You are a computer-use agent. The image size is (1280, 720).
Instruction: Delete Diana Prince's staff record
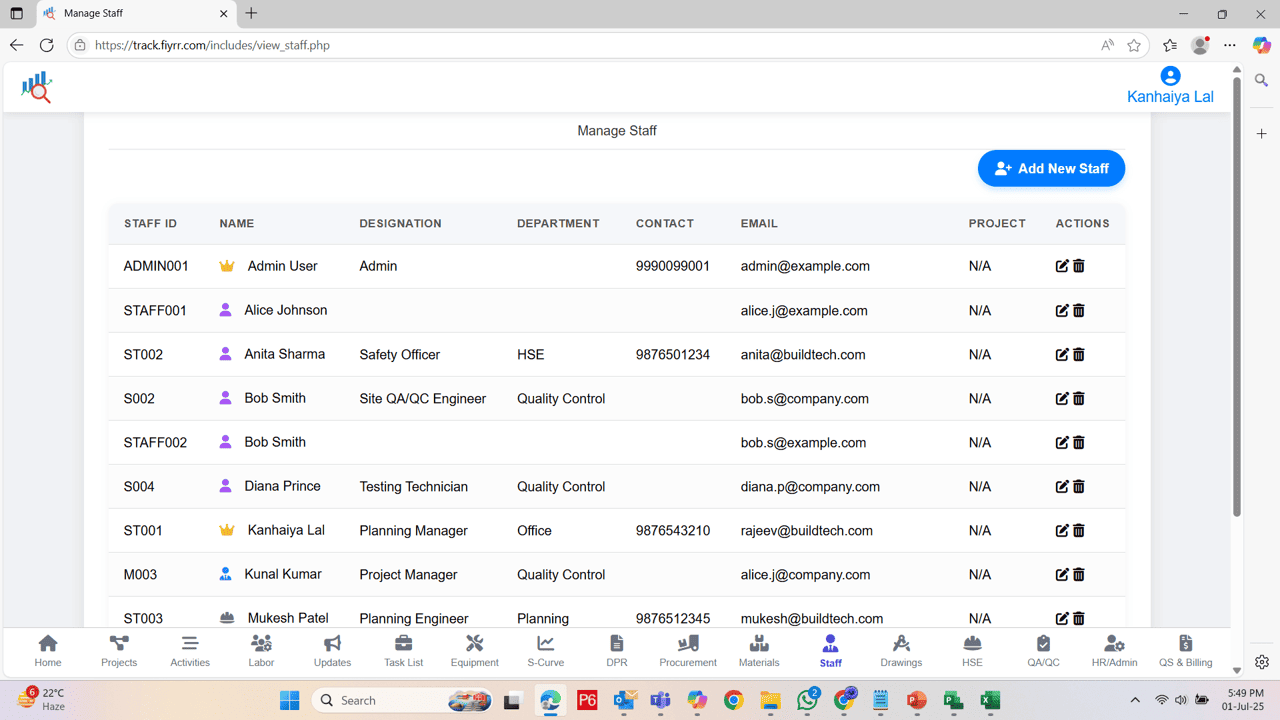point(1079,486)
